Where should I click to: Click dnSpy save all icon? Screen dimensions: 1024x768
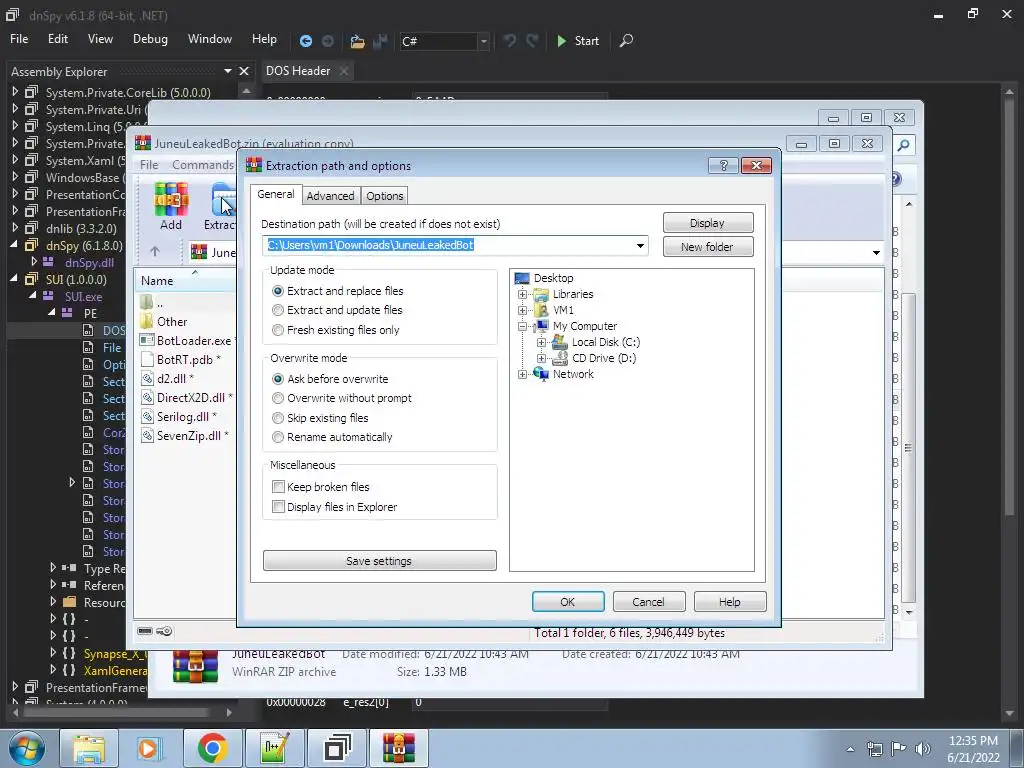point(379,41)
